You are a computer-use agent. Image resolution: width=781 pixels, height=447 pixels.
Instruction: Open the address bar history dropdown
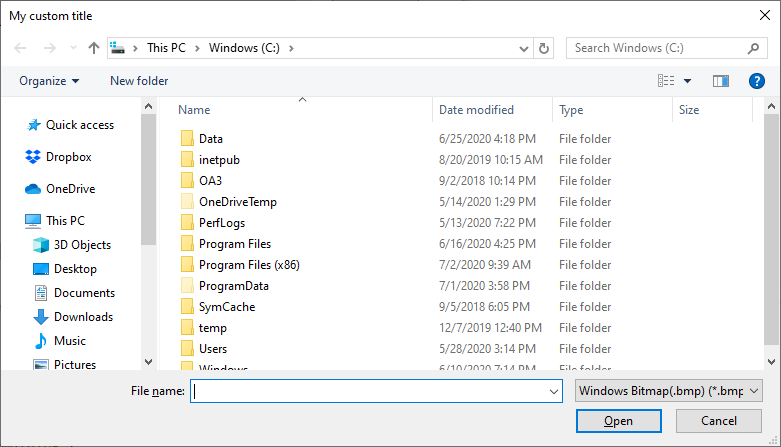tap(523, 48)
